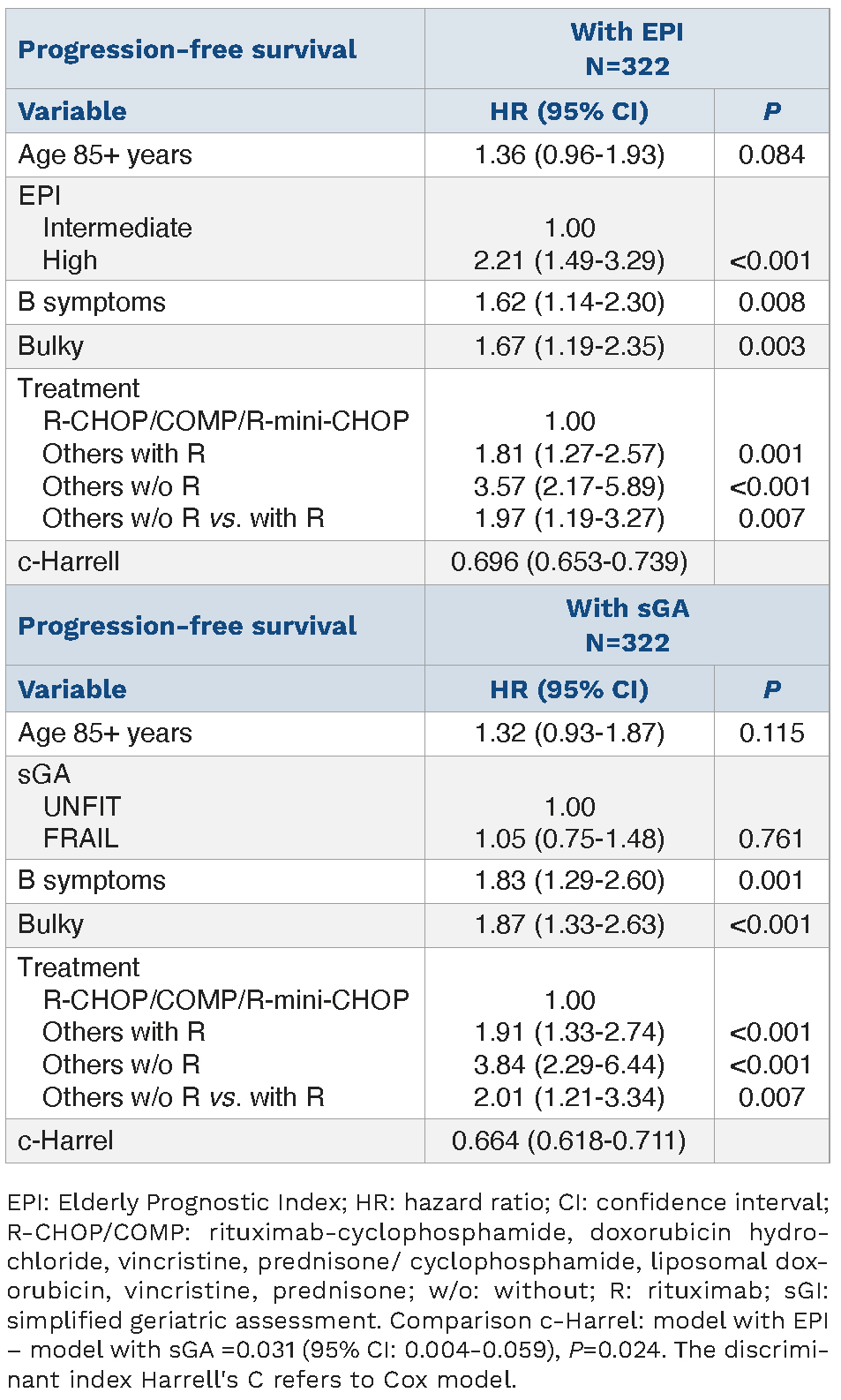The width and height of the screenshot is (841, 1400).
Task: Select the hazard ratio 3.57 (2.17-5.89)
Action: (x=569, y=486)
